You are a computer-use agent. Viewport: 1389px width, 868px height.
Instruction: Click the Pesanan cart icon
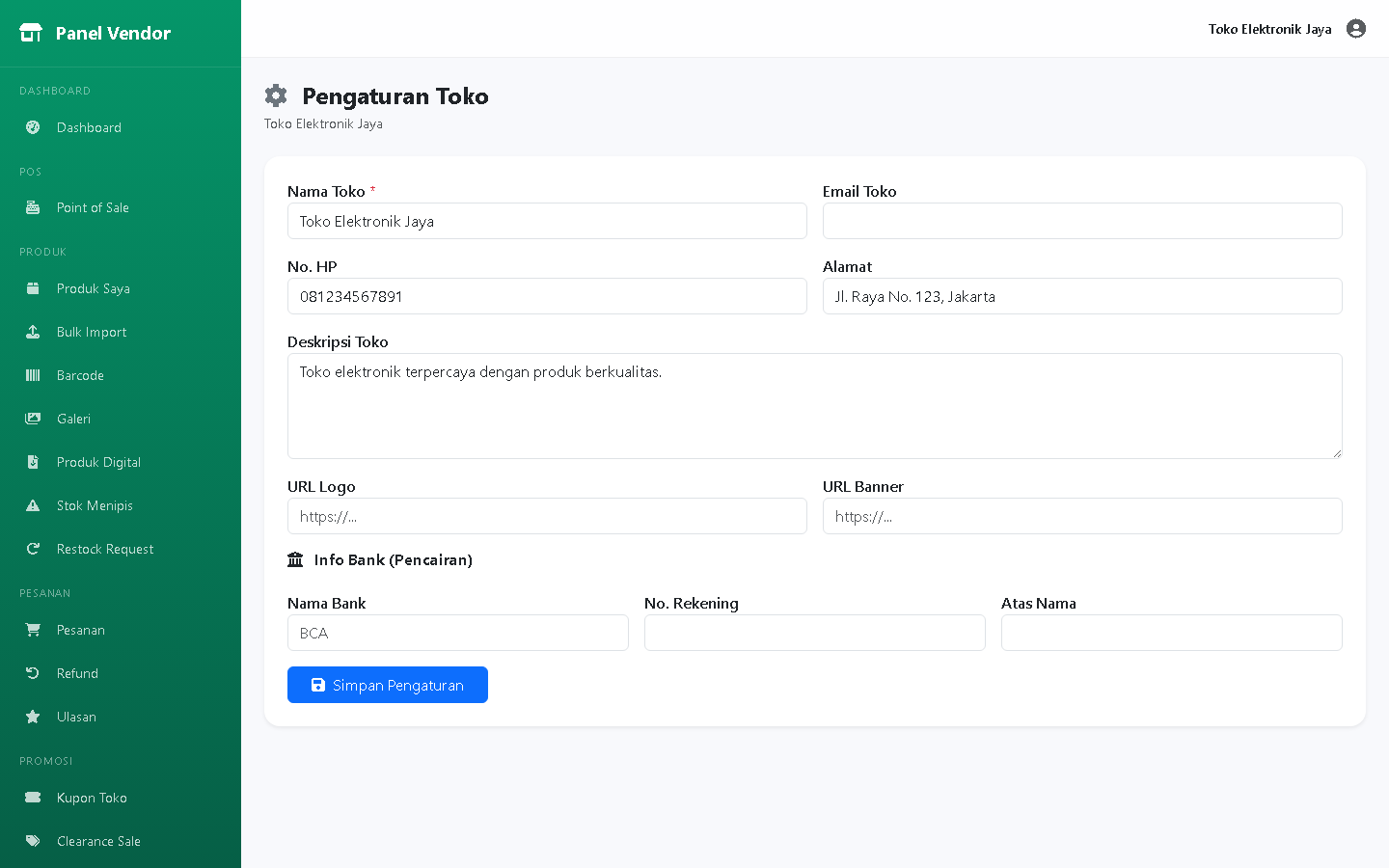coord(33,630)
